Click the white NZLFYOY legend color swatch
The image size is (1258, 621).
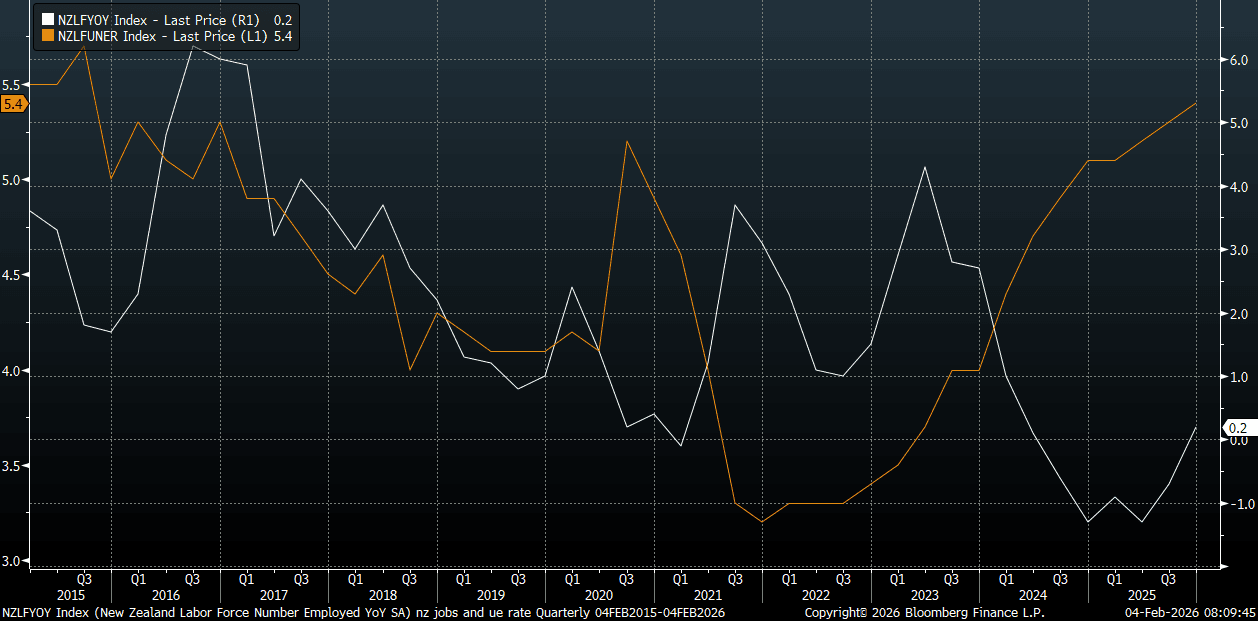[x=46, y=19]
